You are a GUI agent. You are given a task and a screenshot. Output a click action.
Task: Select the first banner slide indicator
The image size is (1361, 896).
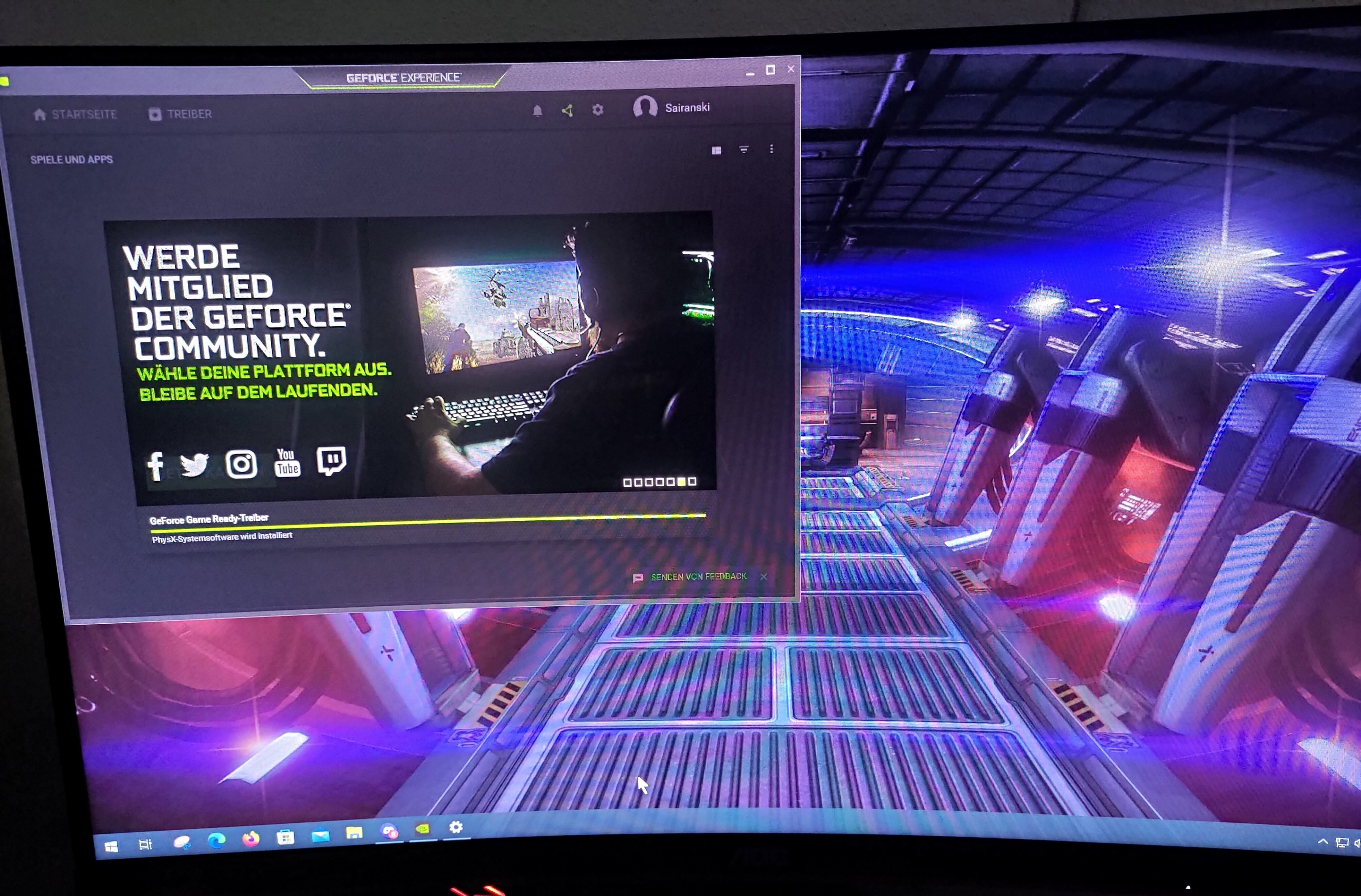pos(627,483)
